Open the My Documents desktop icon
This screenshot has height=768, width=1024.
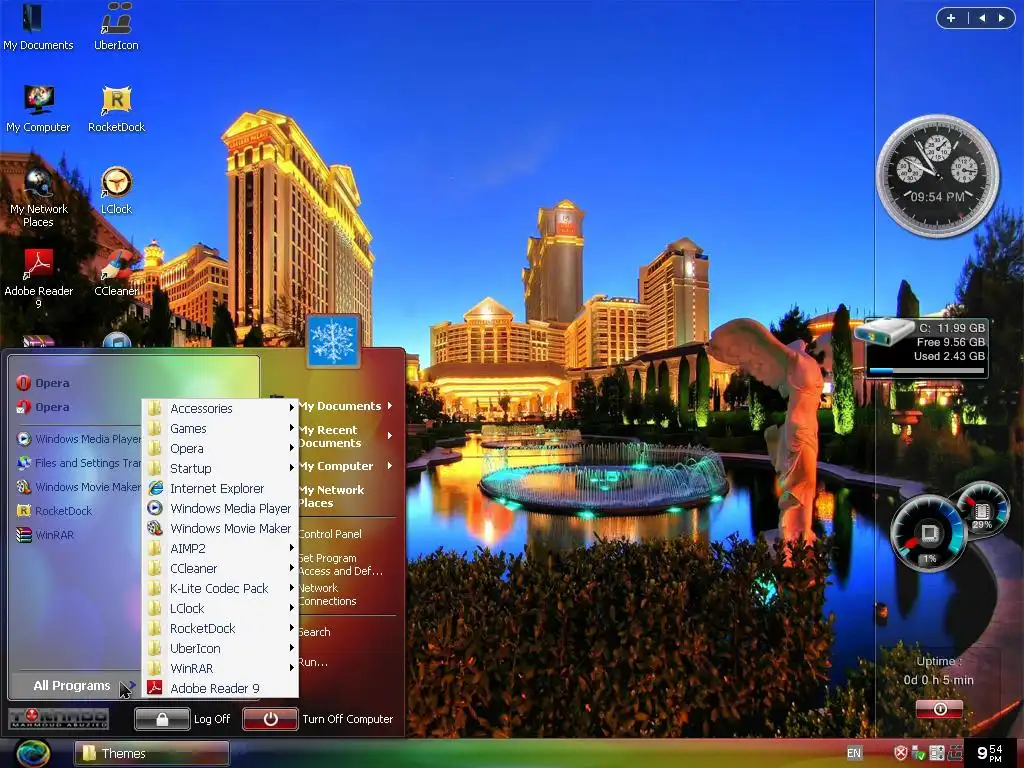38,26
